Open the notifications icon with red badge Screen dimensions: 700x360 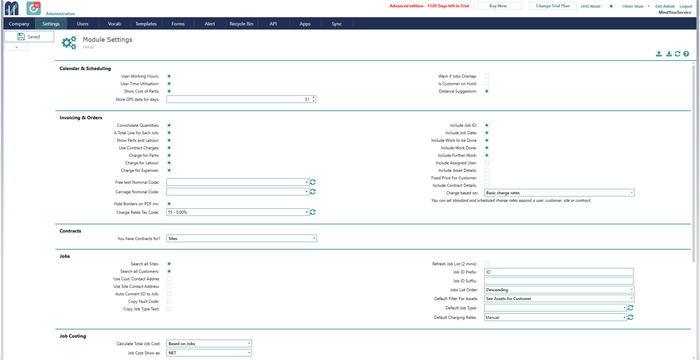[33, 8]
